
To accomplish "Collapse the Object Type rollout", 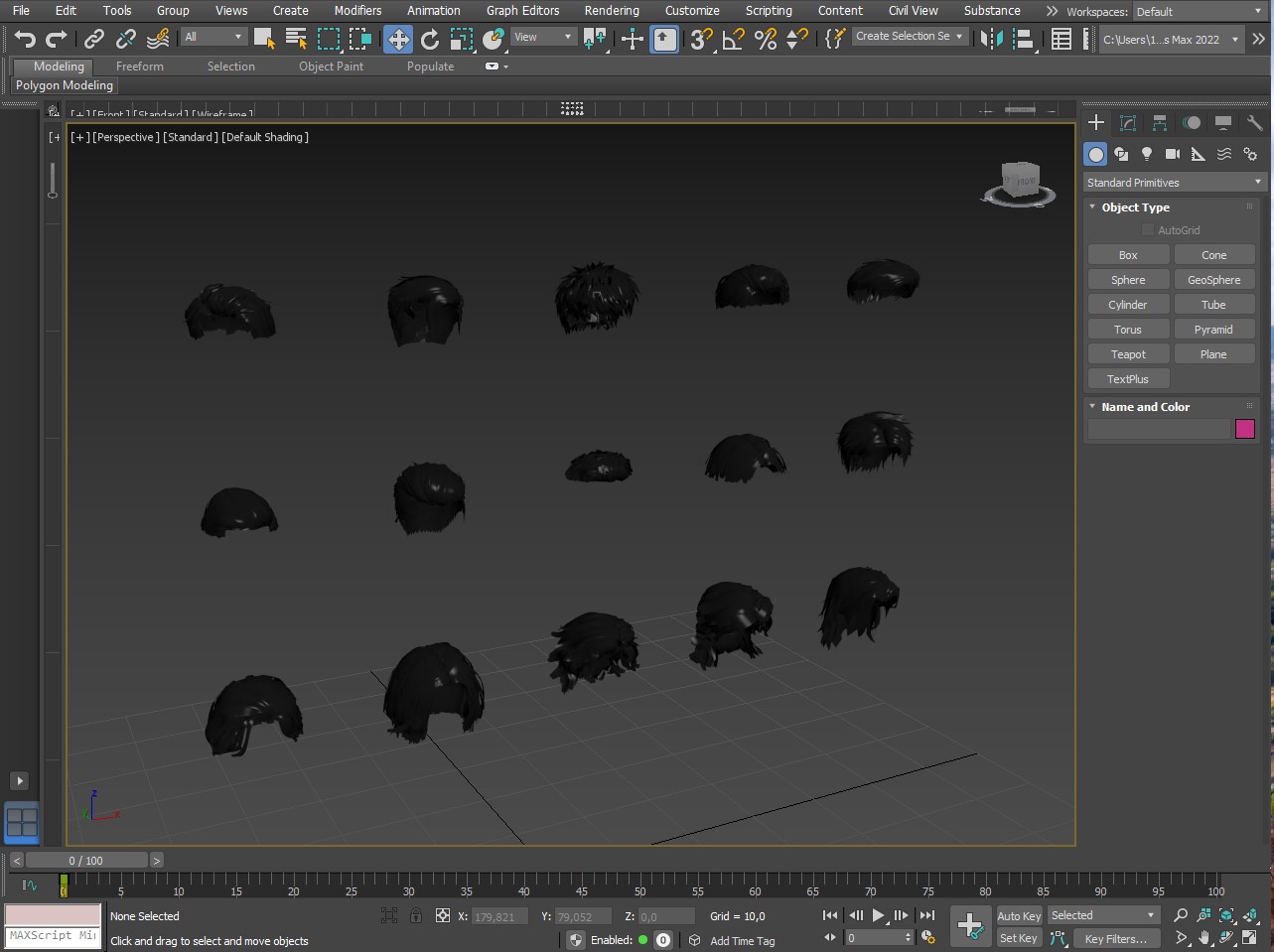I will click(1135, 207).
